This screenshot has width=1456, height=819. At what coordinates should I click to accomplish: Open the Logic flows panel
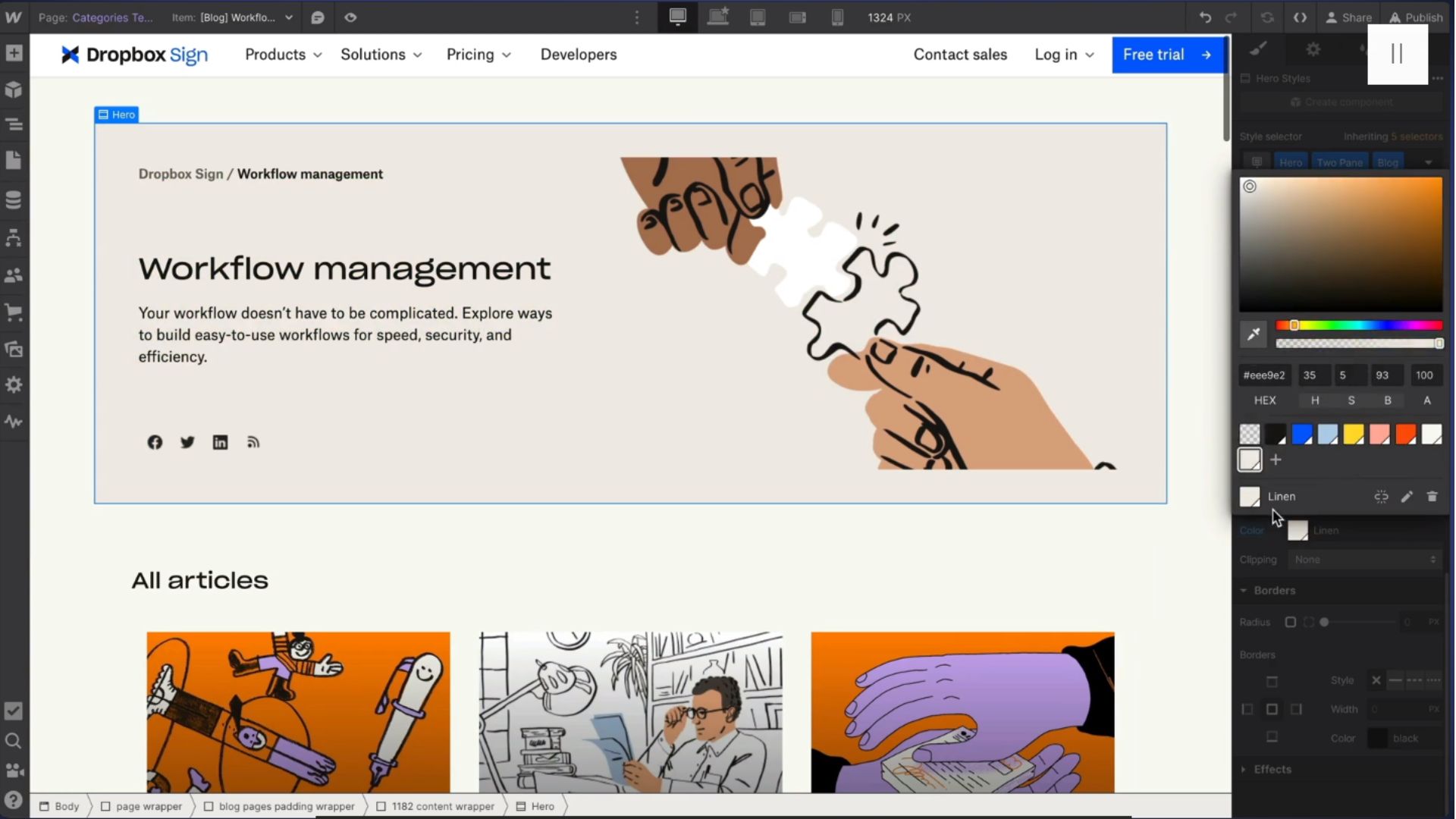click(14, 238)
